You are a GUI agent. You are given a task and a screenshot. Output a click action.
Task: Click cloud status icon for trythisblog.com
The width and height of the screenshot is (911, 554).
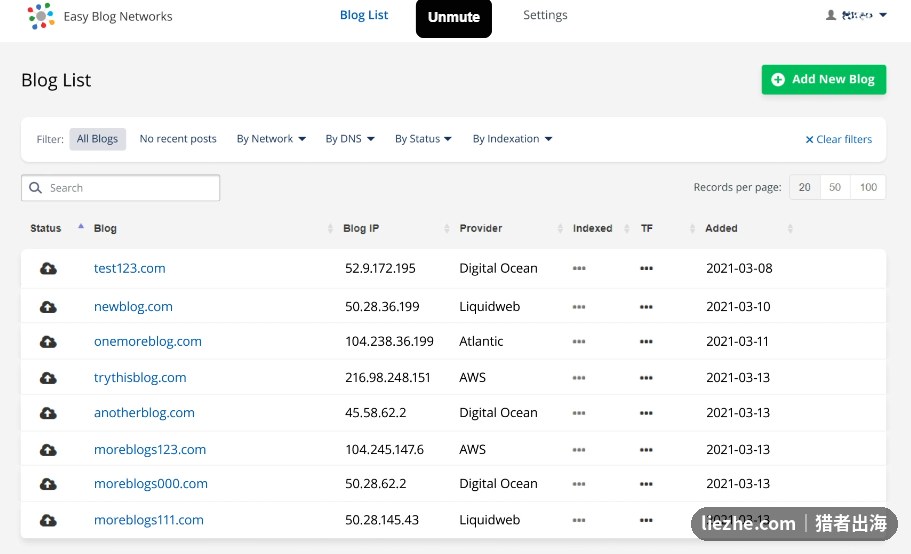coord(48,378)
